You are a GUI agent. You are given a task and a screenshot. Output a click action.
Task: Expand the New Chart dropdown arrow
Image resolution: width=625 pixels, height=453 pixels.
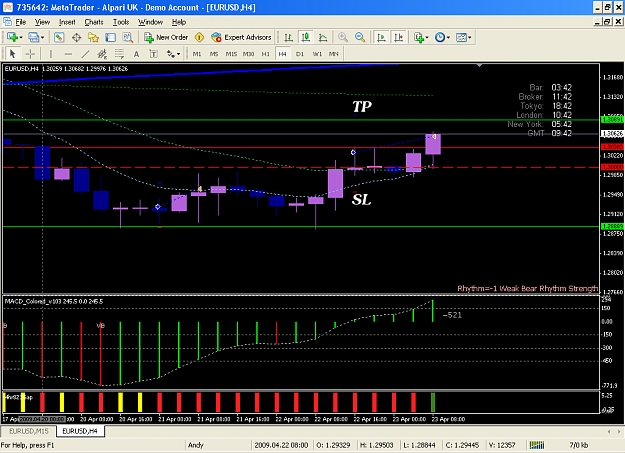coord(21,37)
